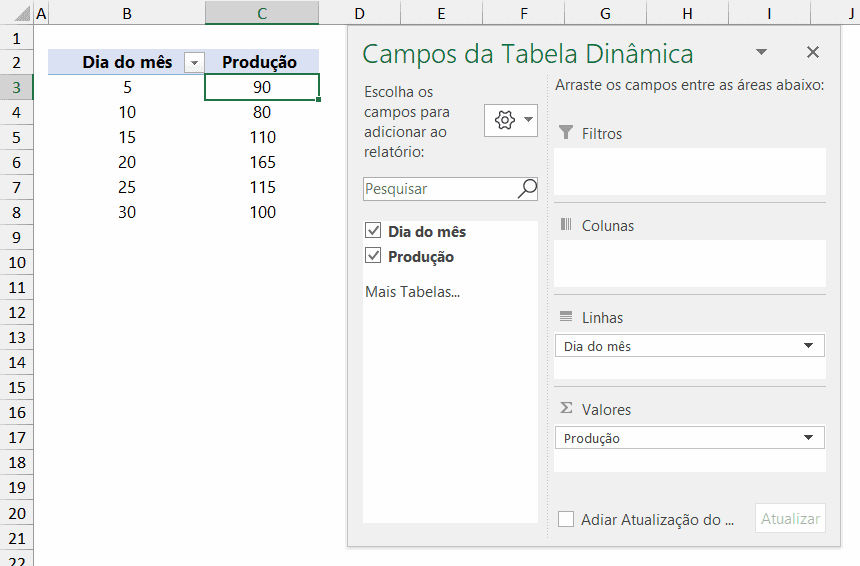This screenshot has height=566, width=860.
Task: Select the entire sheet corner triangle
Action: point(22,13)
